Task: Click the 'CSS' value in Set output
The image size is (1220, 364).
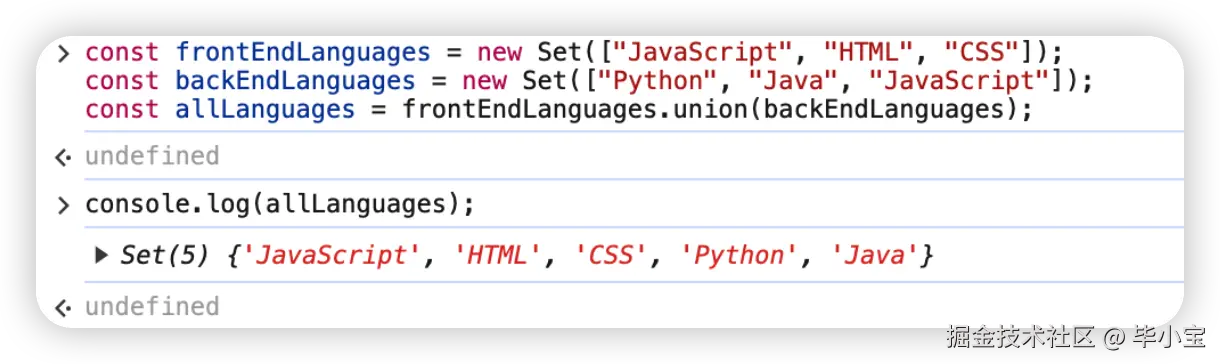Action: point(612,256)
